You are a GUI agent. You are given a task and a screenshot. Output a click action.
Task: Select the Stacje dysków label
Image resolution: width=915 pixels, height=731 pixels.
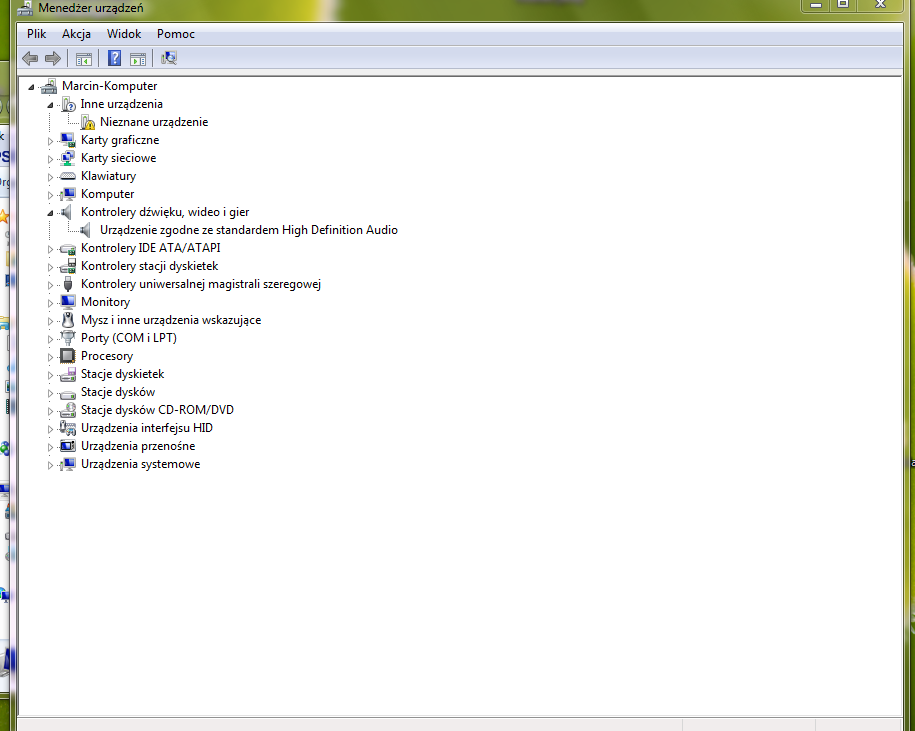coord(118,392)
